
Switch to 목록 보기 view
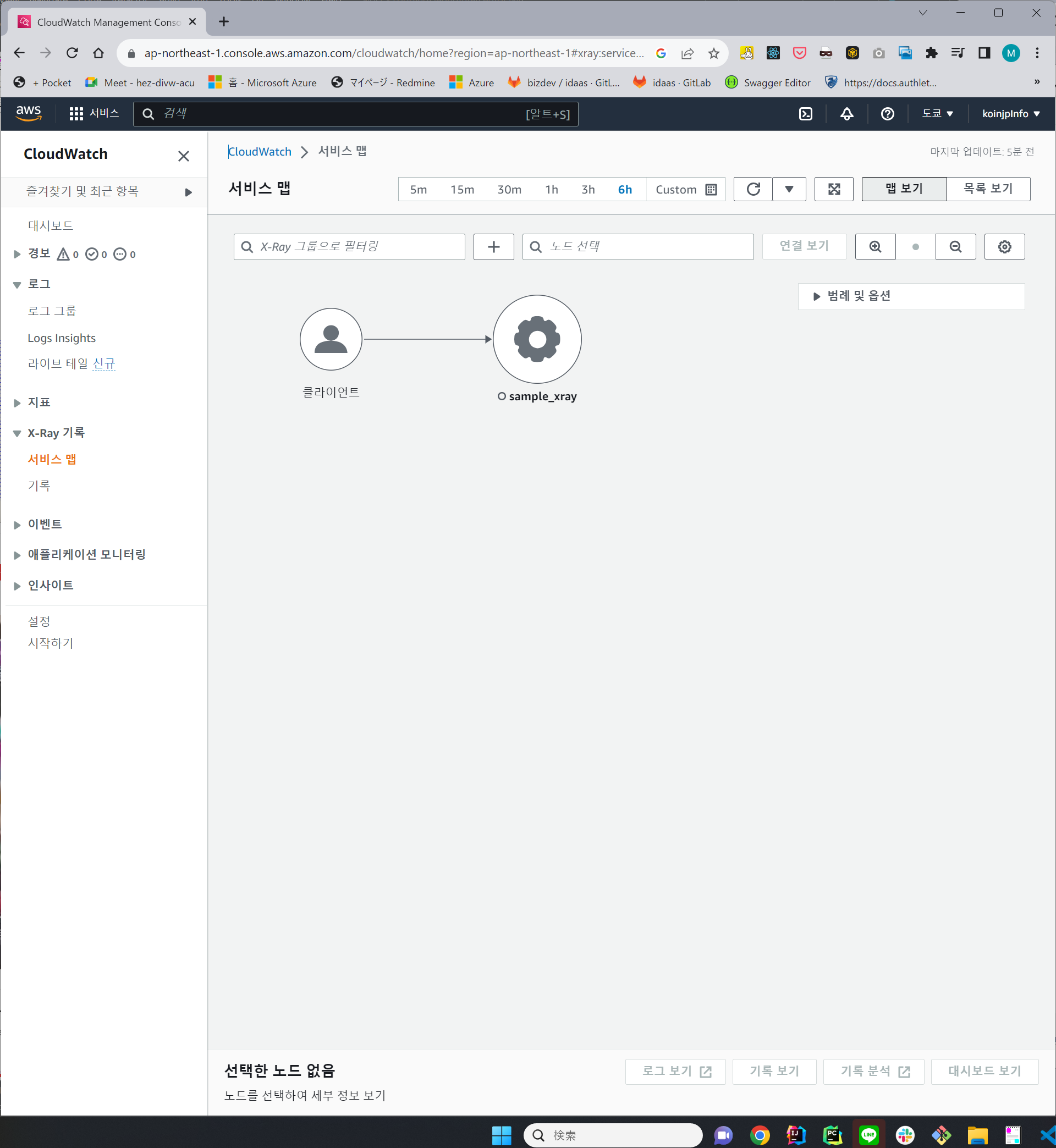pos(987,189)
